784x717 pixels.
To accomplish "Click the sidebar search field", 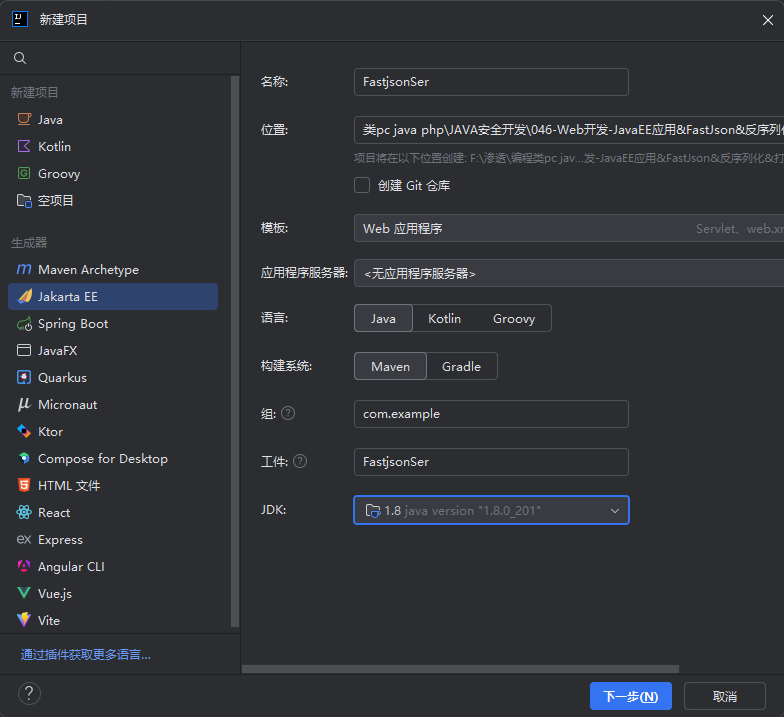I will 120,58.
